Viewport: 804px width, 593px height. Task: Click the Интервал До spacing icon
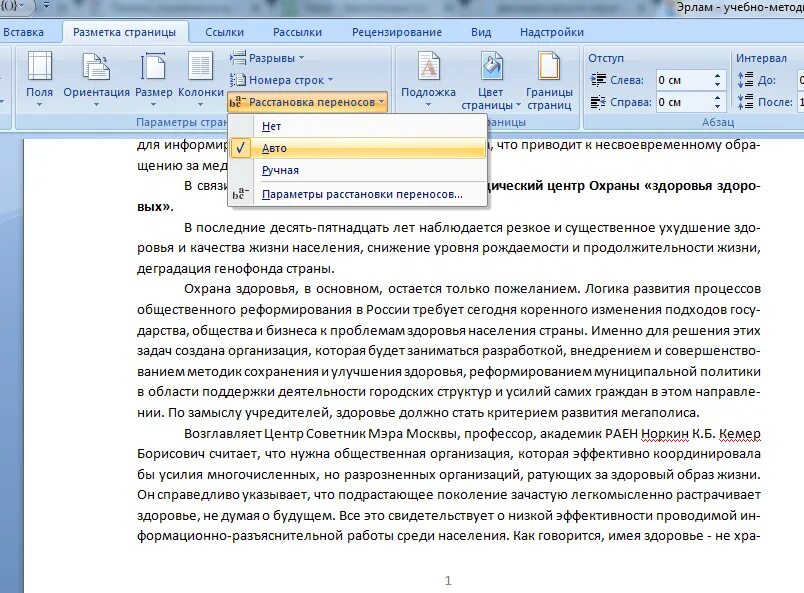[x=745, y=80]
